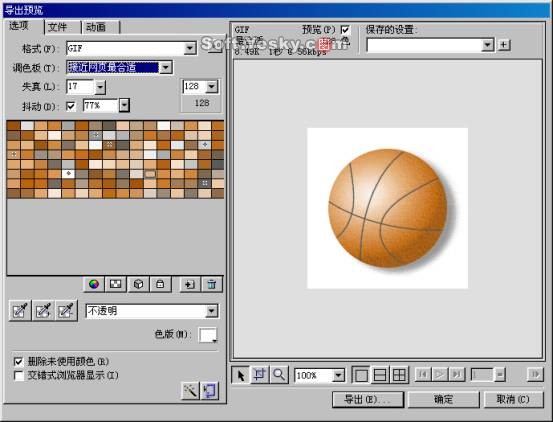Expand the 调色板 palette dropdown

tap(166, 67)
